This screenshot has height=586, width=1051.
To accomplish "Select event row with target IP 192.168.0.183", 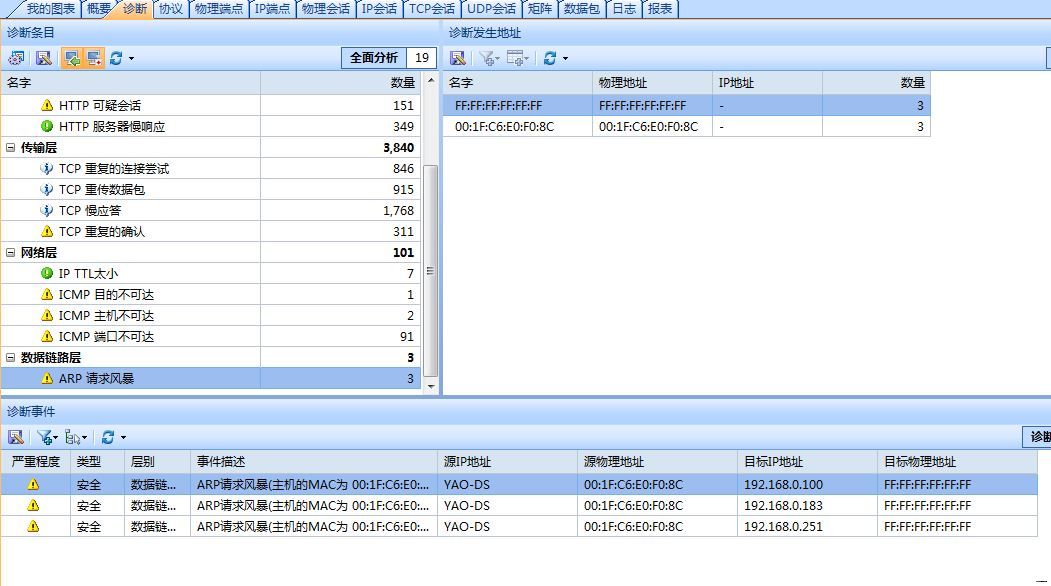I will pyautogui.click(x=783, y=506).
